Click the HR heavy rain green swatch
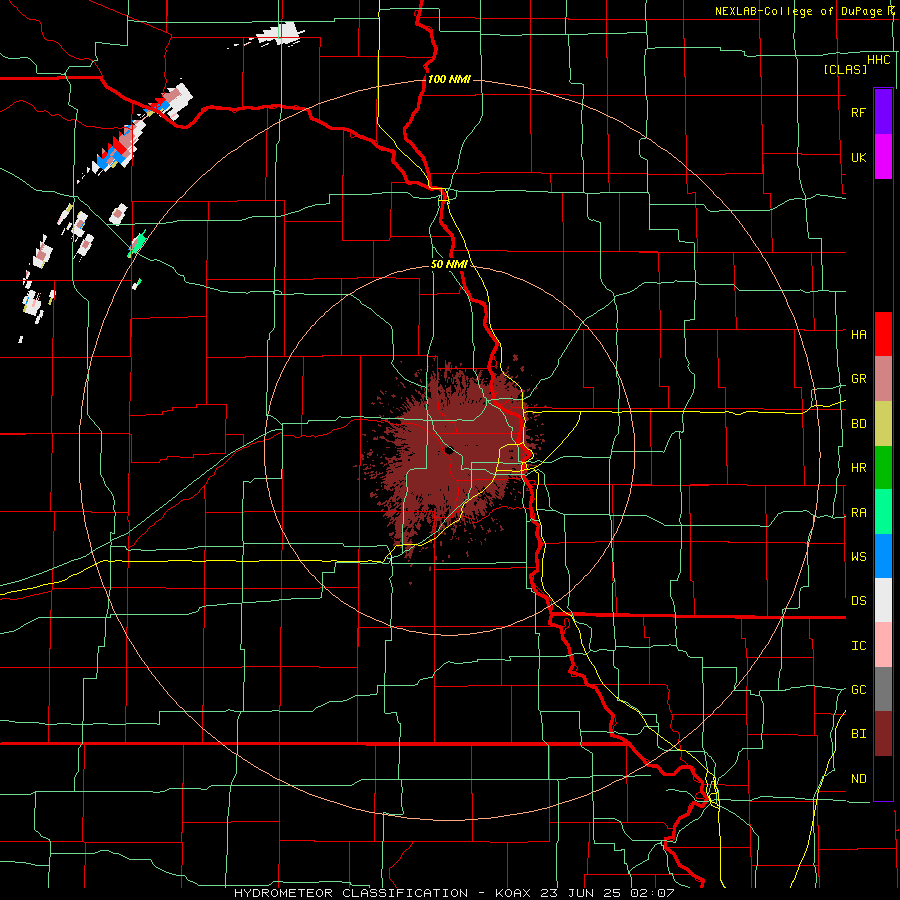 [x=883, y=468]
